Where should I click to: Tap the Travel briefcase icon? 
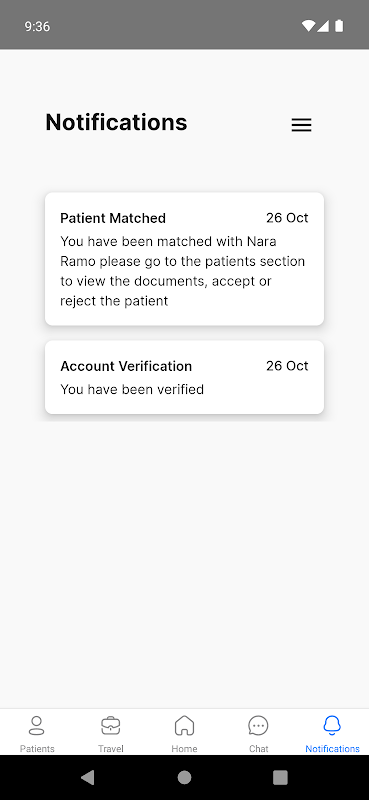pos(111,725)
